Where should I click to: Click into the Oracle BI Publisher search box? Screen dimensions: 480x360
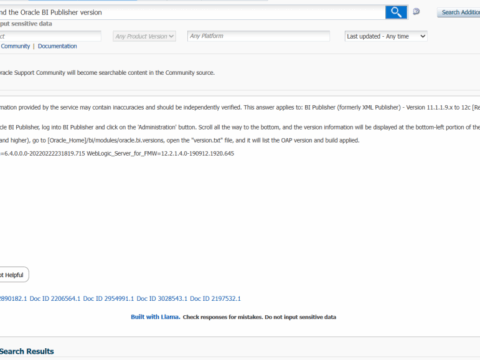(192, 12)
